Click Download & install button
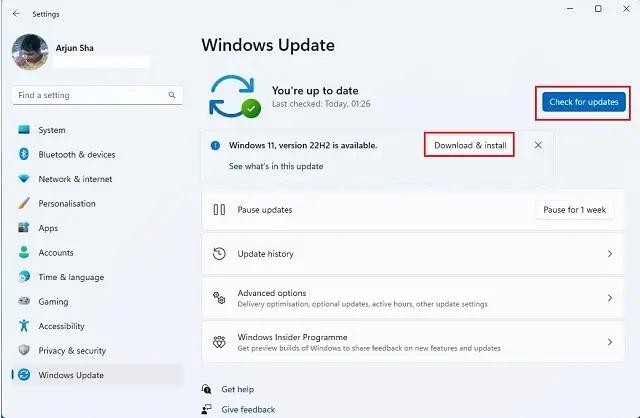The width and height of the screenshot is (640, 418). click(470, 145)
